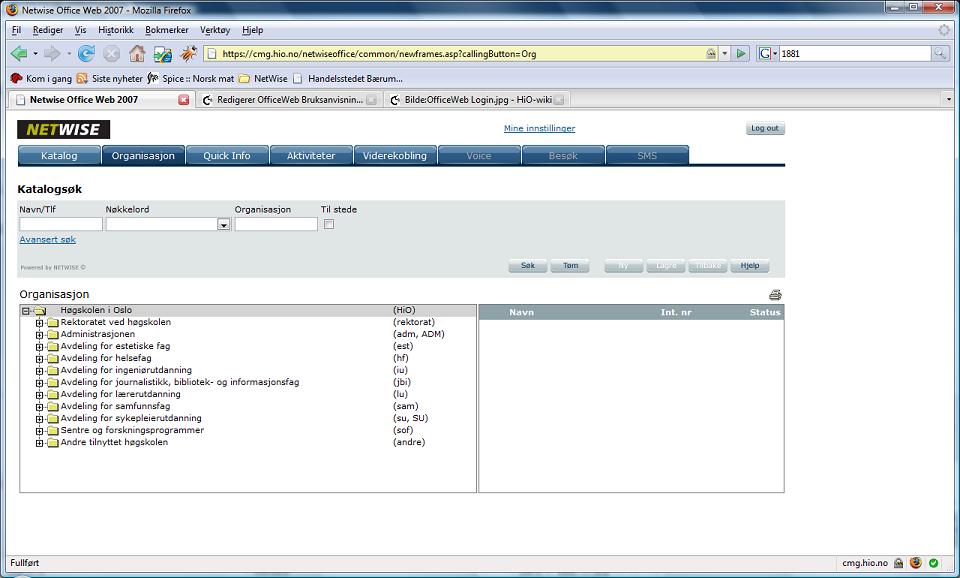Open the Kom i gang bookmark
The image size is (960, 578).
coord(42,78)
